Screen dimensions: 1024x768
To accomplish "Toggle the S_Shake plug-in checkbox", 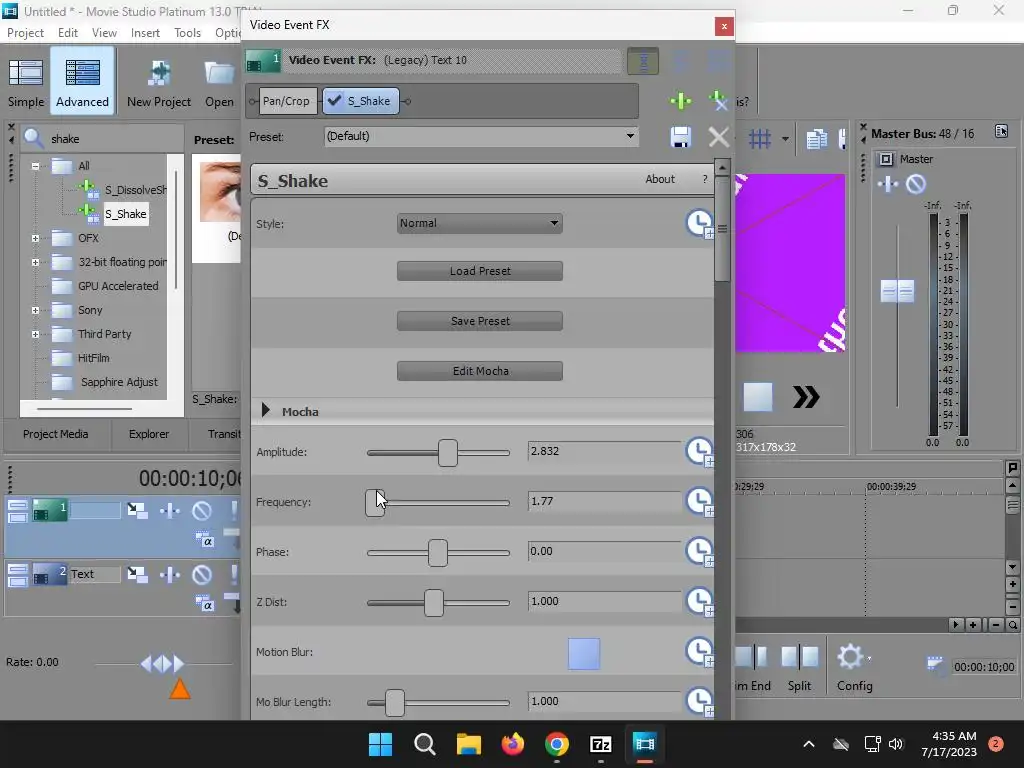I will 334,101.
